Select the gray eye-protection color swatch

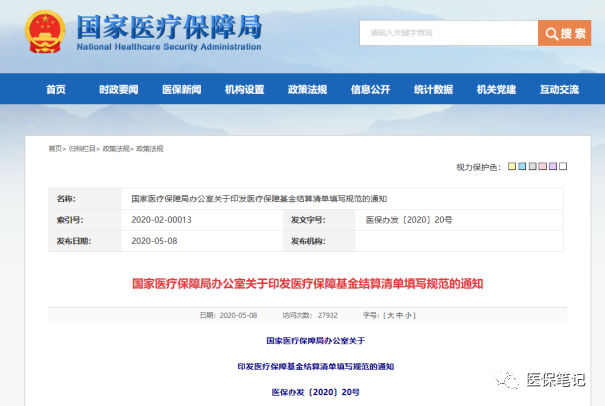pyautogui.click(x=533, y=166)
